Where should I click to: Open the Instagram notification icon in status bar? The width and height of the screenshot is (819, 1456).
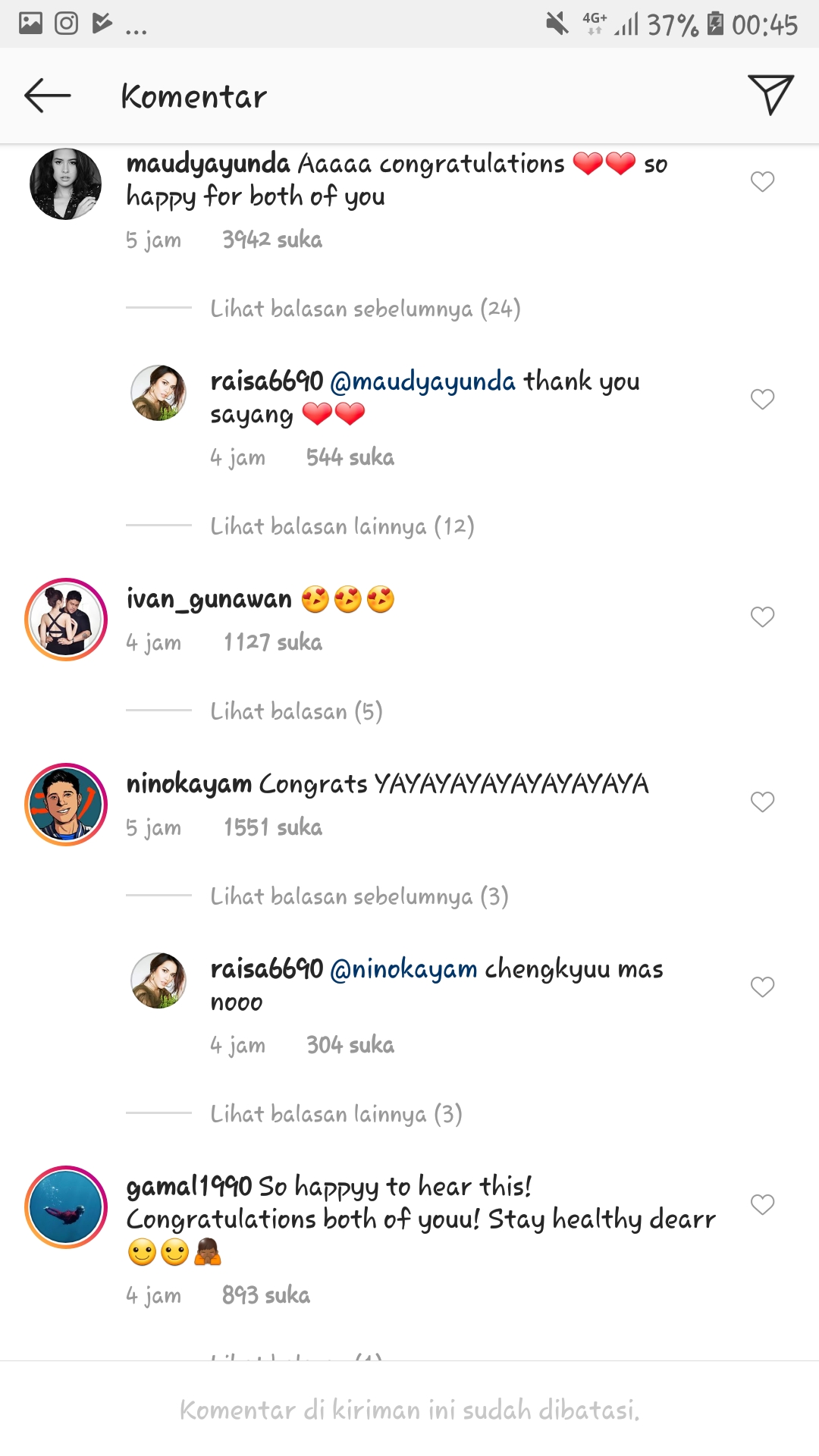tap(67, 24)
